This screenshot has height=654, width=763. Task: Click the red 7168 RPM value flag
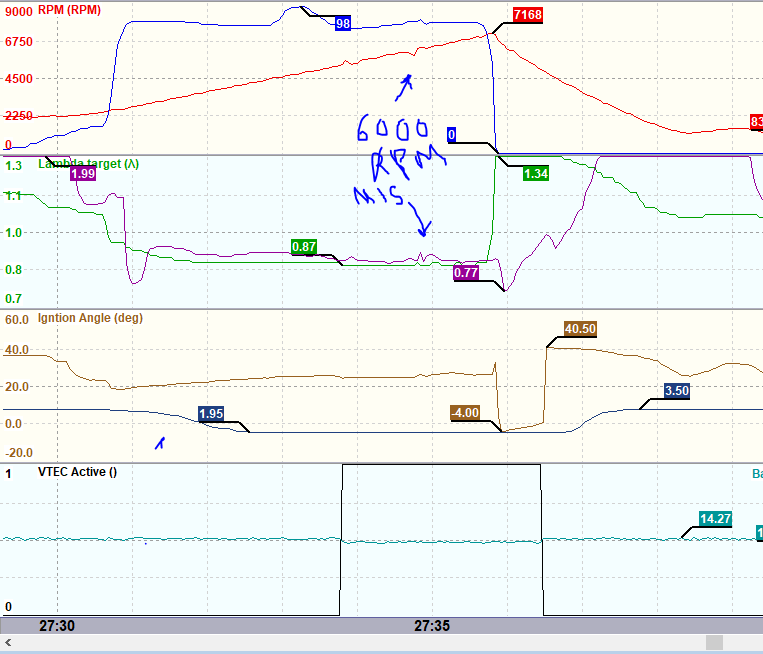click(526, 15)
